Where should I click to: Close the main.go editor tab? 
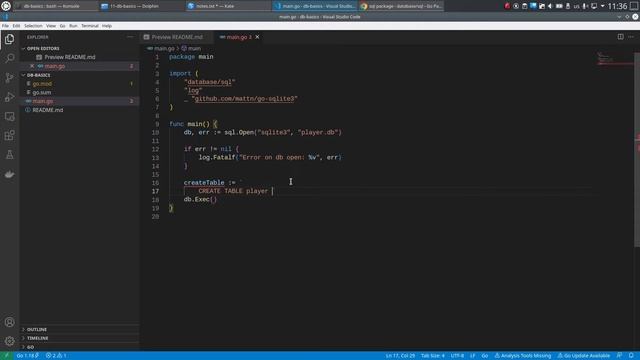[257, 37]
